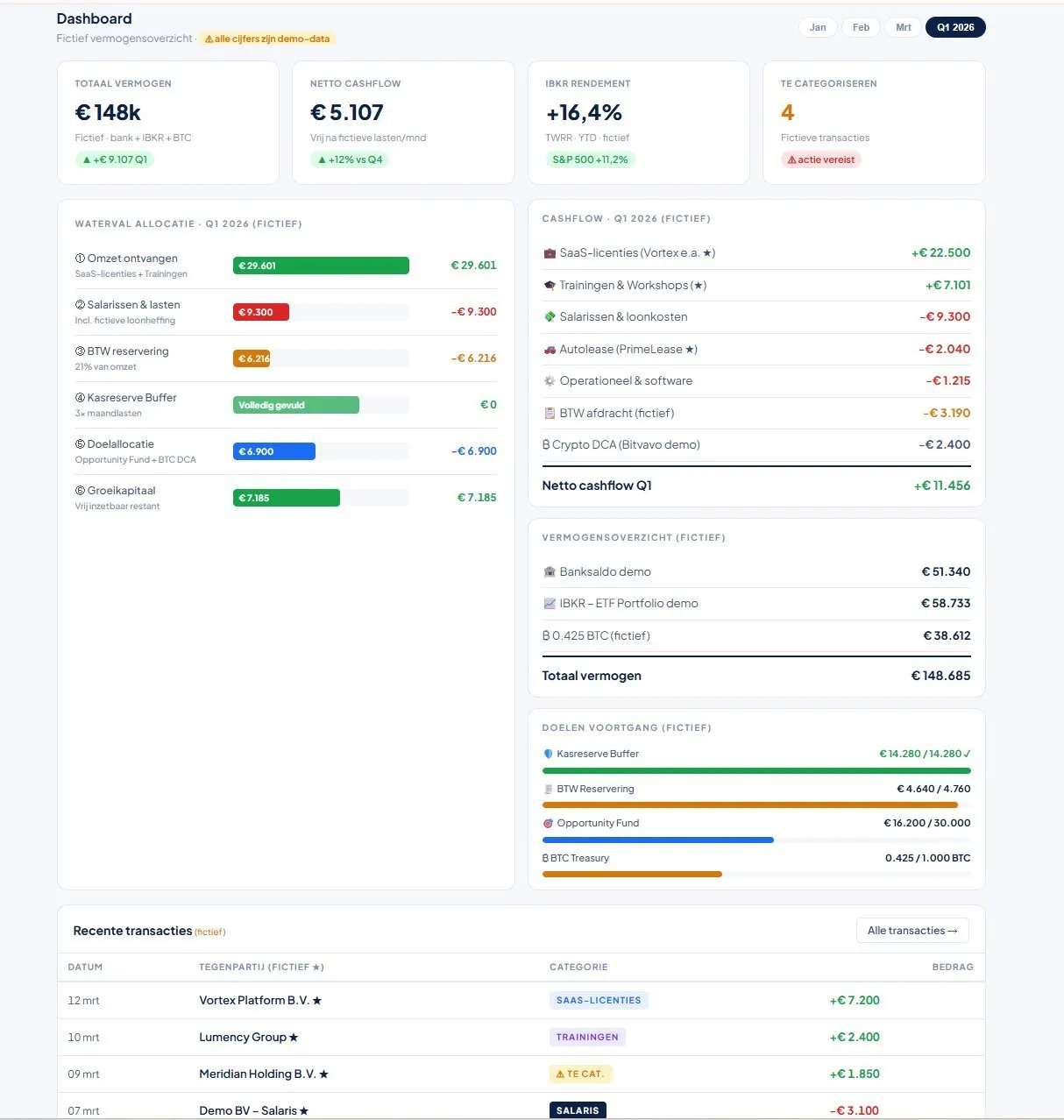Click the bank icon beside Banksaldo demo
This screenshot has width=1064, height=1120.
(550, 572)
